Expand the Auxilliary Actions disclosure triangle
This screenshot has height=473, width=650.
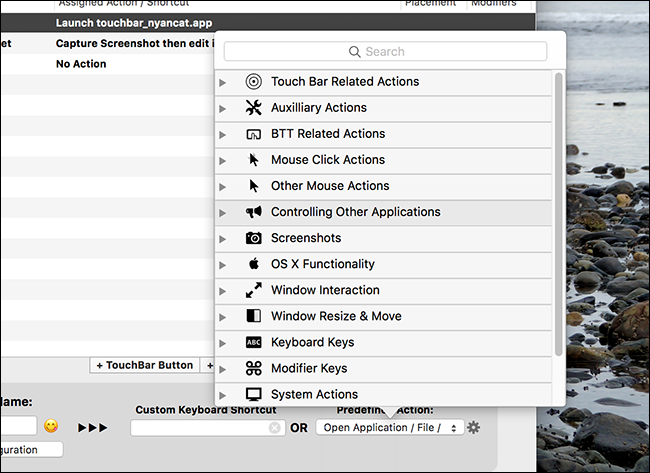(223, 109)
